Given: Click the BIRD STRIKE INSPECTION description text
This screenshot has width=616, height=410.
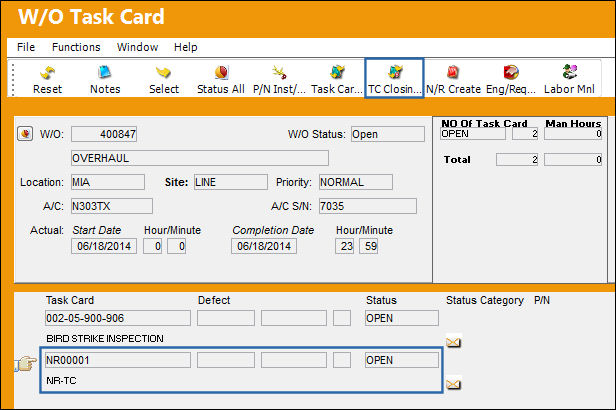Looking at the screenshot, I should [105, 339].
